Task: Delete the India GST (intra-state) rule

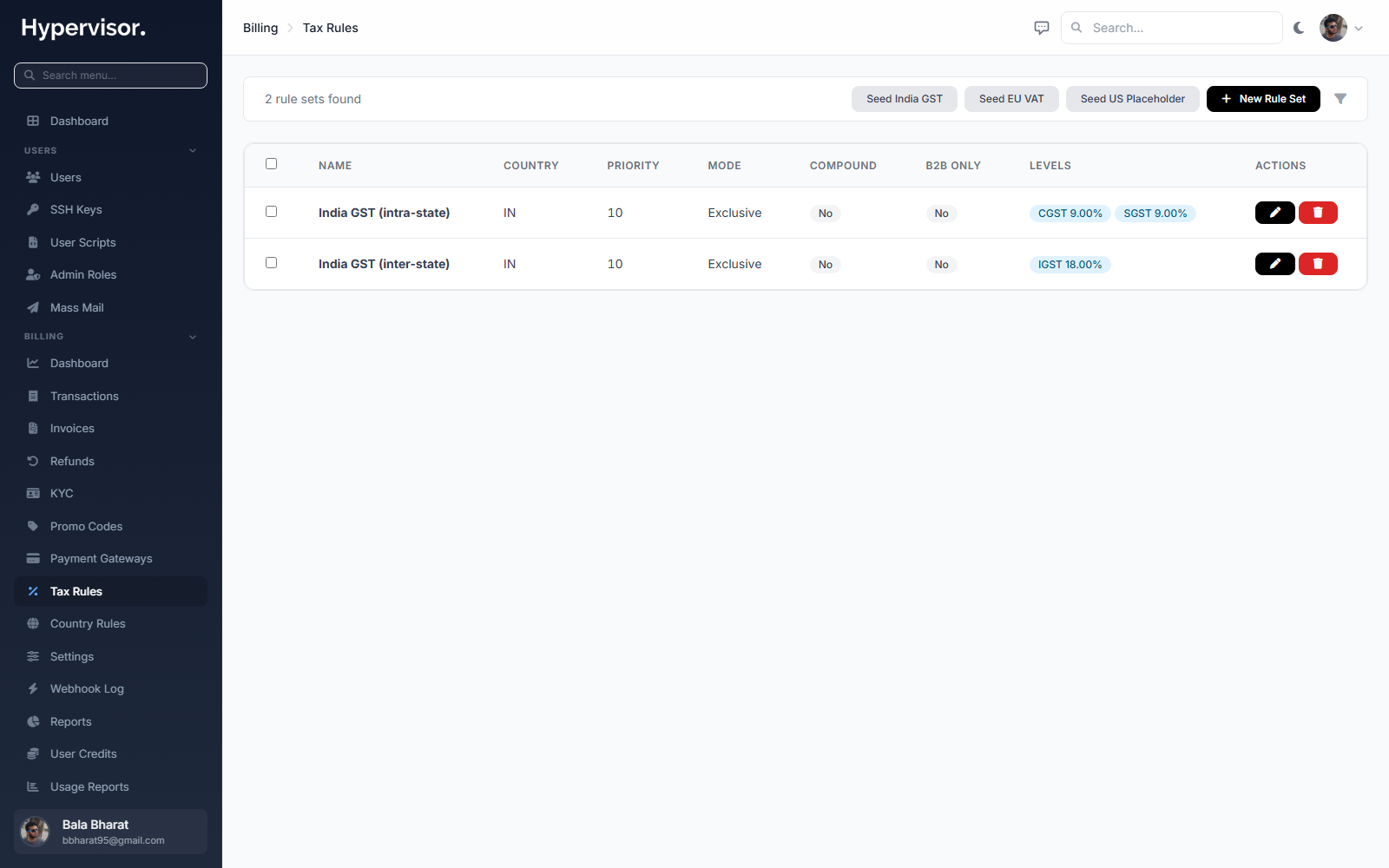Action: (1318, 213)
